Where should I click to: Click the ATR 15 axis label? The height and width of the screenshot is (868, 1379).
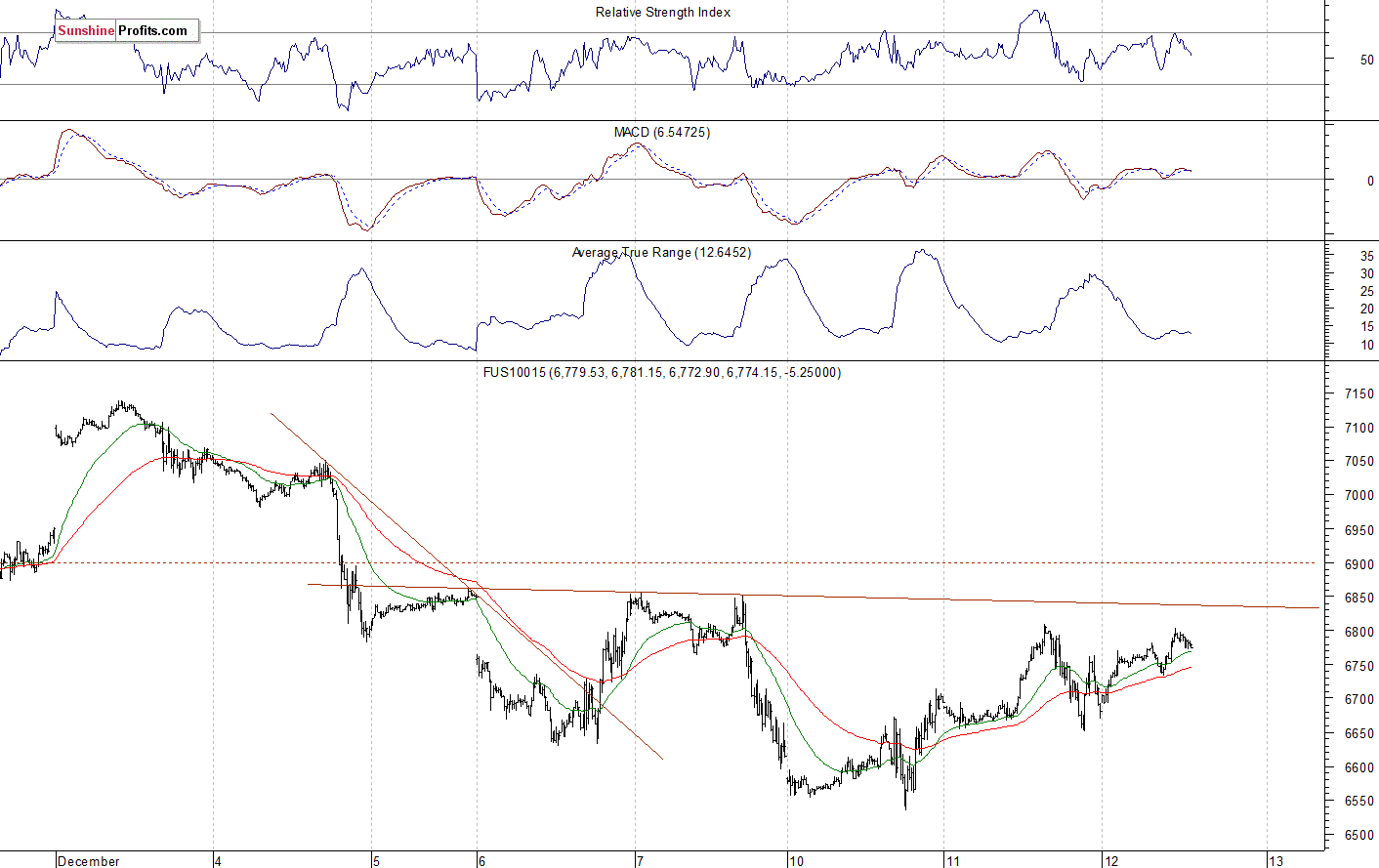(1367, 327)
